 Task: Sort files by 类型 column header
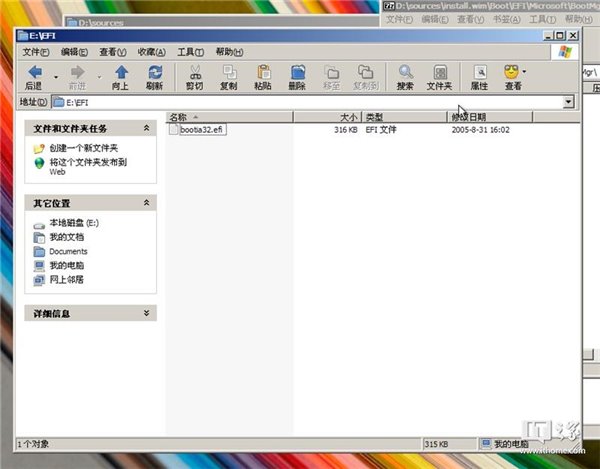[x=404, y=117]
